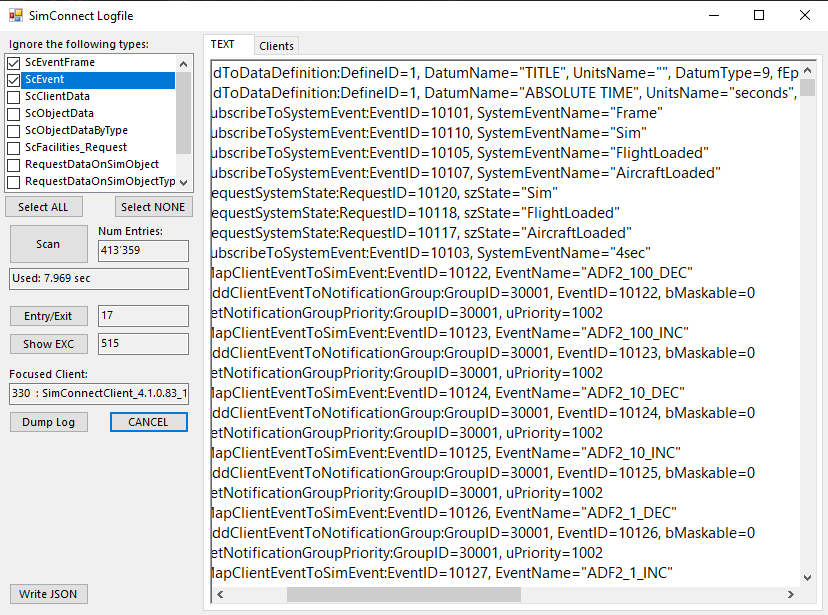Select the EventName="ADF2_100_DEC" log line
Screen dimensions: 828x615
(452, 273)
